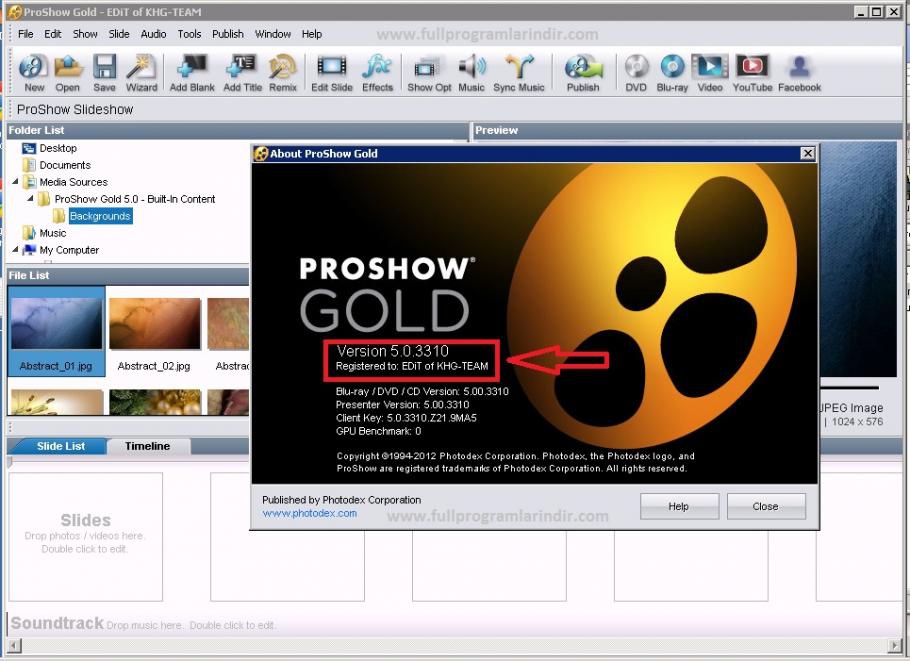Open the Audio menu
The image size is (910, 661).
click(153, 34)
